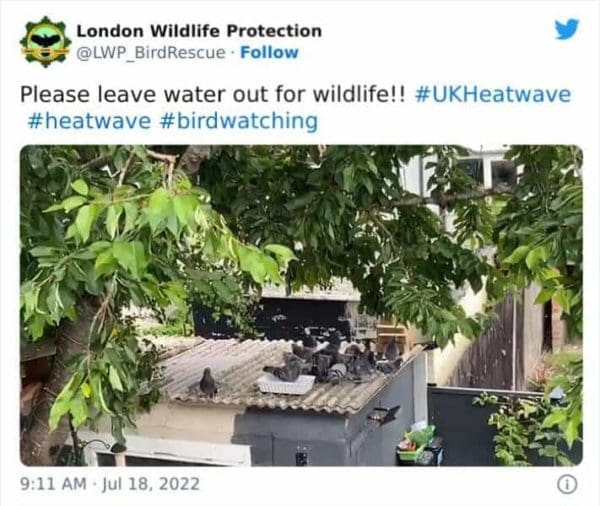Open the #birdwatching hashtag
The height and width of the screenshot is (506, 600).
point(238,121)
